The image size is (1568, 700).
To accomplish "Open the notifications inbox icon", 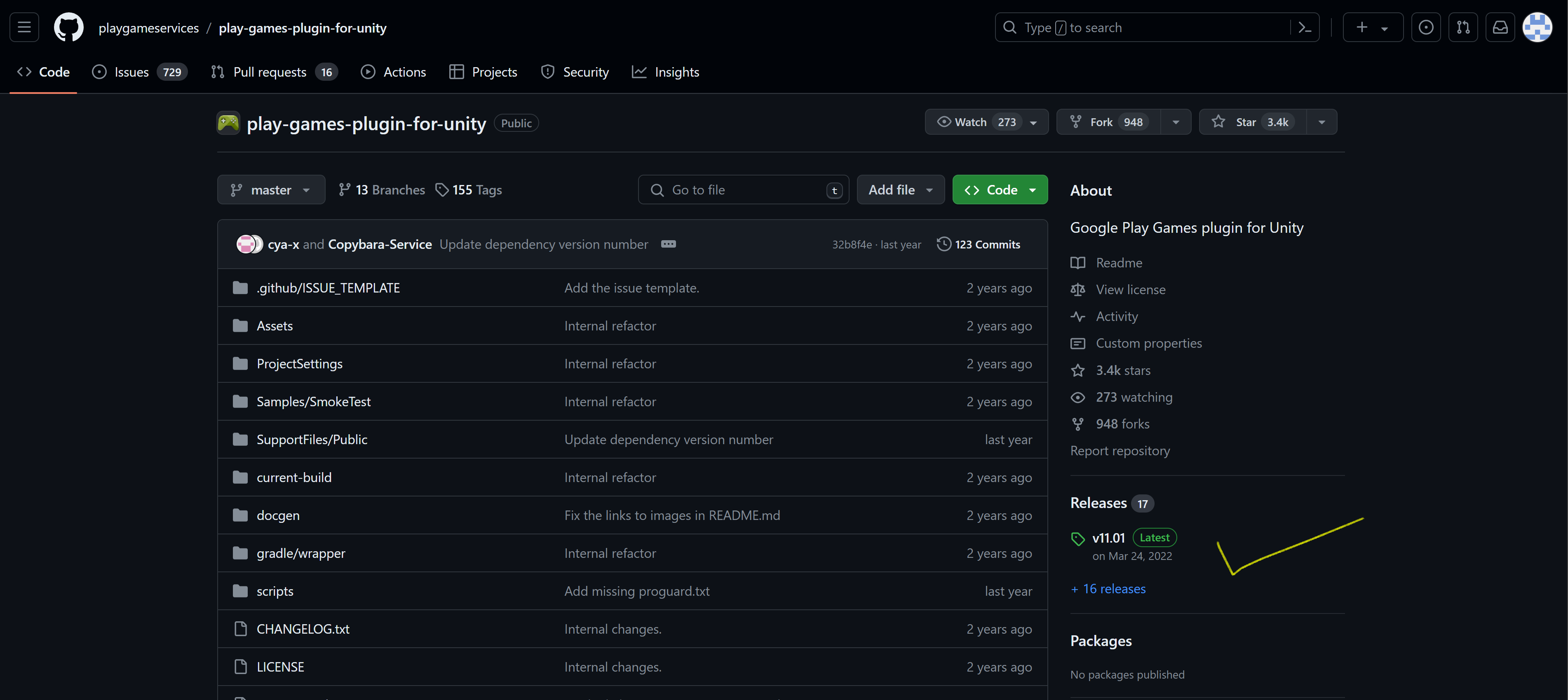I will [1500, 27].
